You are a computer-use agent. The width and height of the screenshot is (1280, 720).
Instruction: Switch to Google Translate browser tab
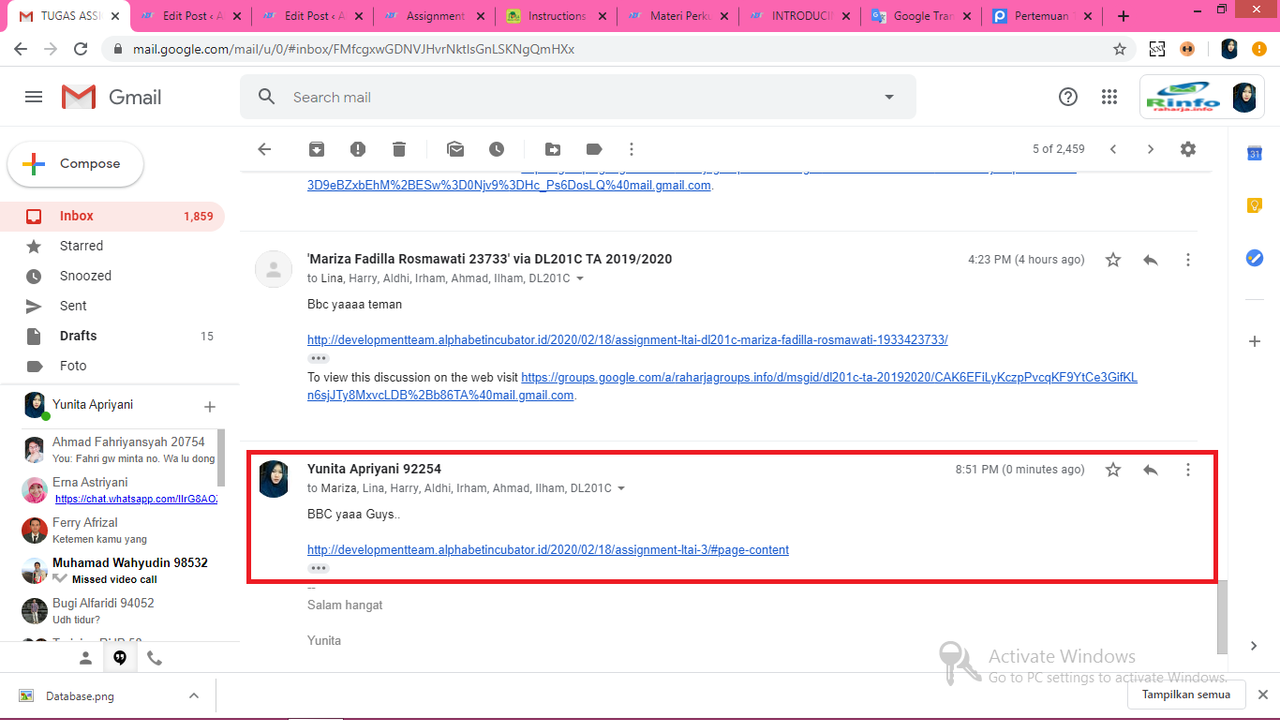point(921,16)
